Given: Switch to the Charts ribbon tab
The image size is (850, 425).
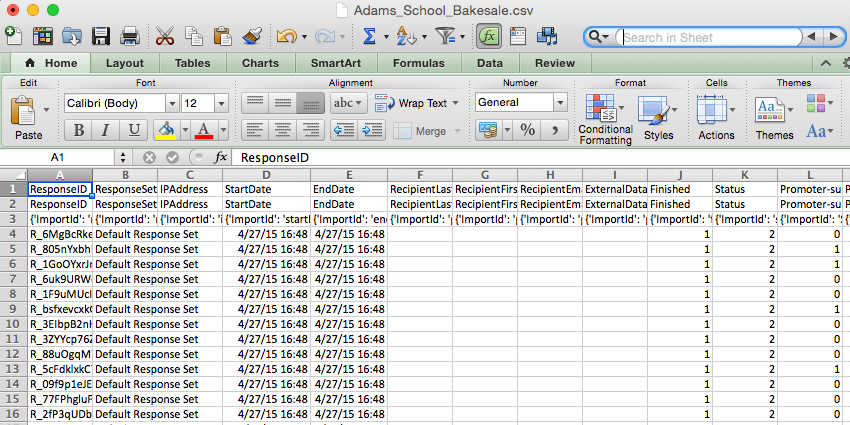Looking at the screenshot, I should [260, 63].
